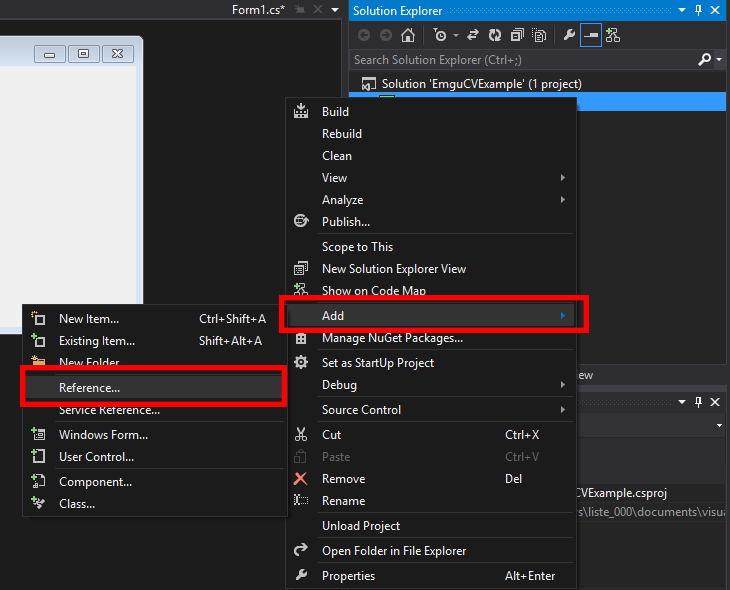The image size is (730, 590).
Task: Choose Rebuild from context menu
Action: [431, 134]
